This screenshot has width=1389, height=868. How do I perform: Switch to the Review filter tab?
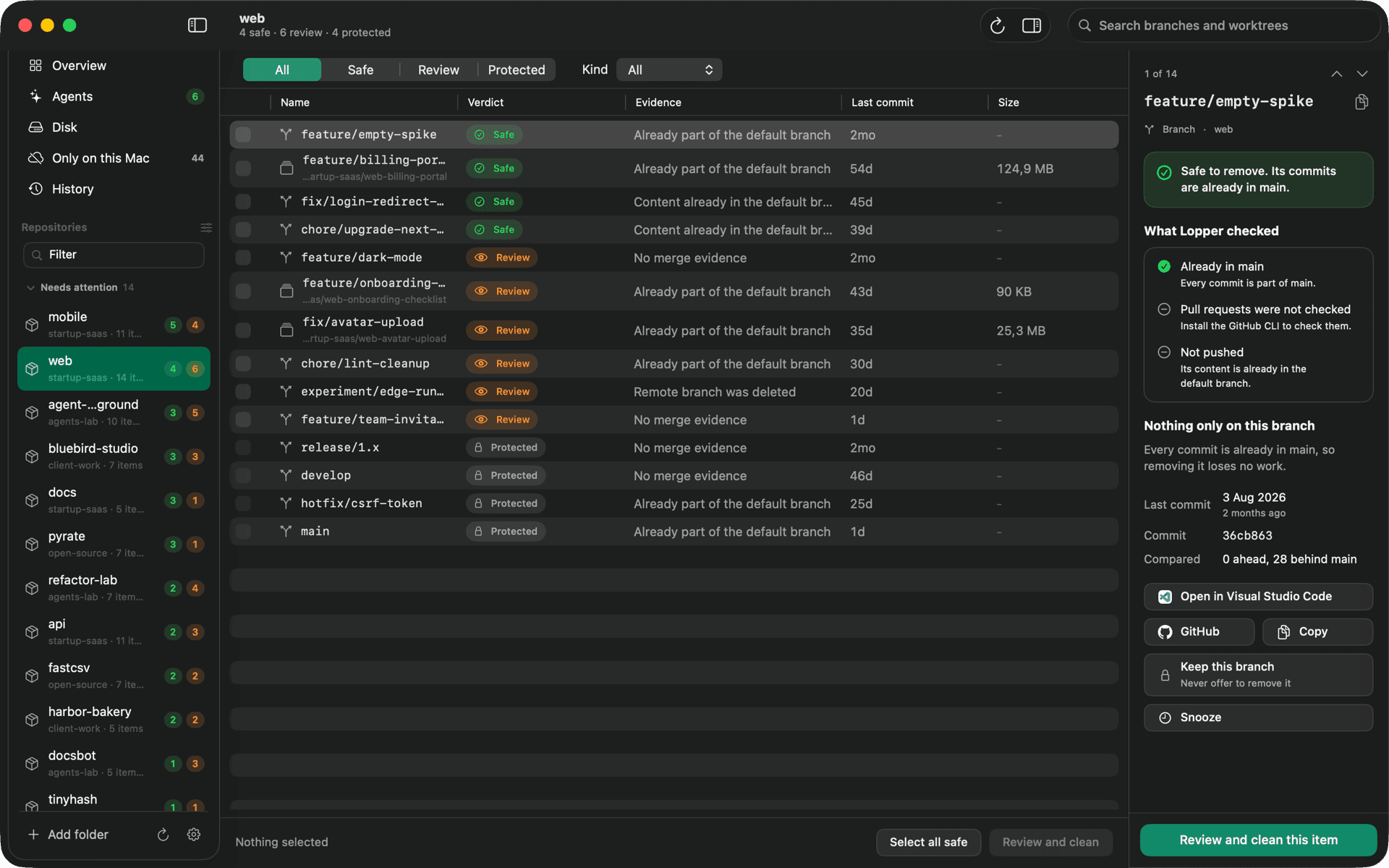tap(438, 70)
